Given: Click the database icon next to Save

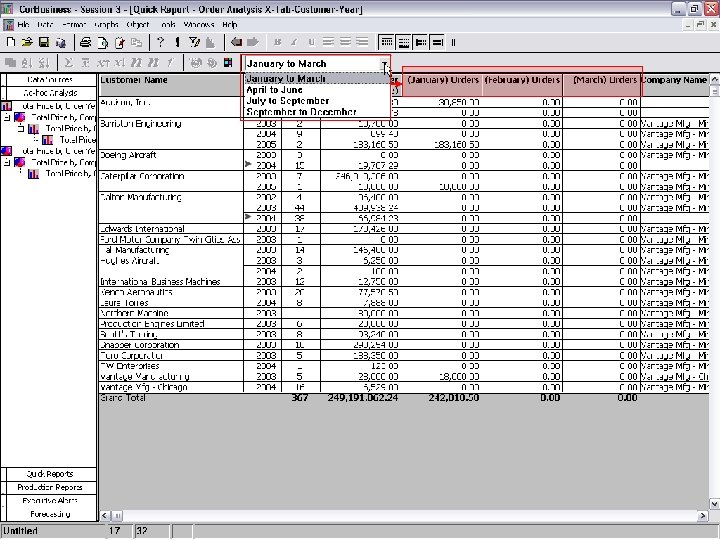Looking at the screenshot, I should pos(61,43).
